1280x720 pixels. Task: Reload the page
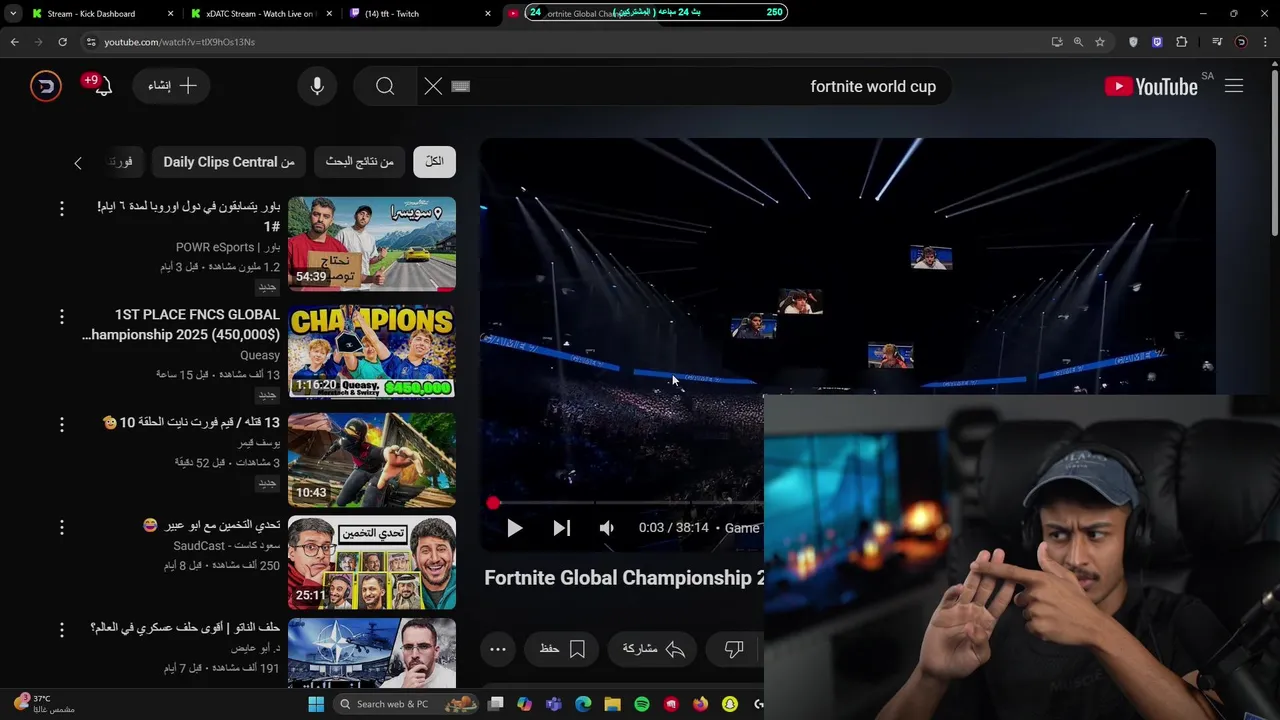62,42
